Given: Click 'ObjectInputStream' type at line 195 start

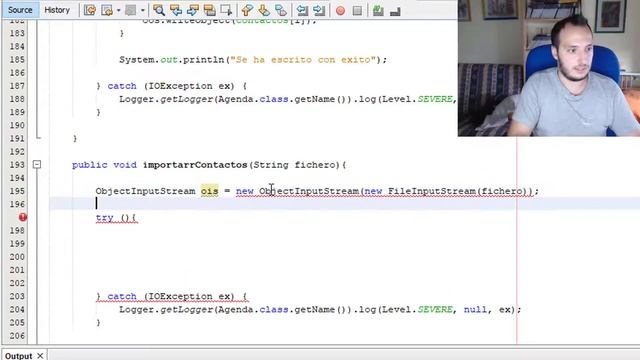Looking at the screenshot, I should coord(145,191).
